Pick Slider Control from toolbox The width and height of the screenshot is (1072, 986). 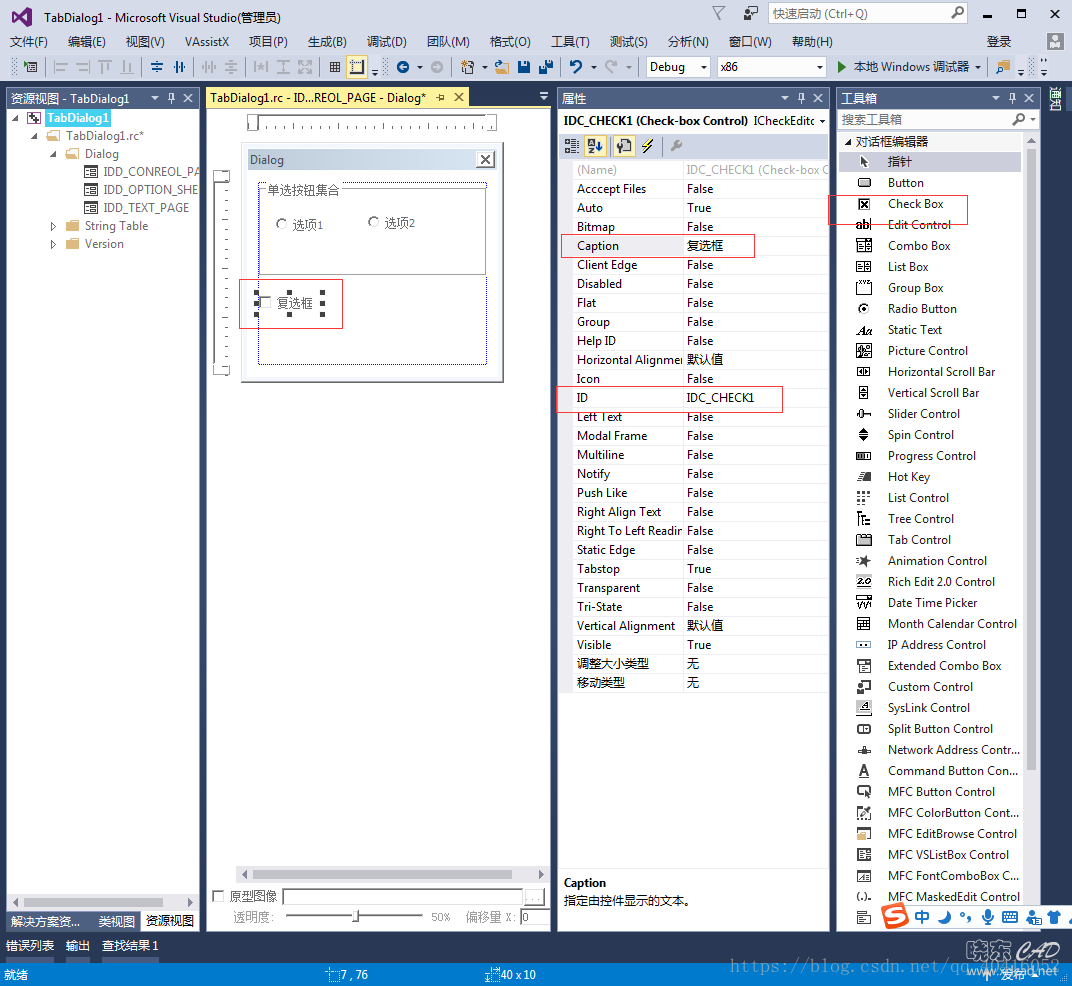923,414
